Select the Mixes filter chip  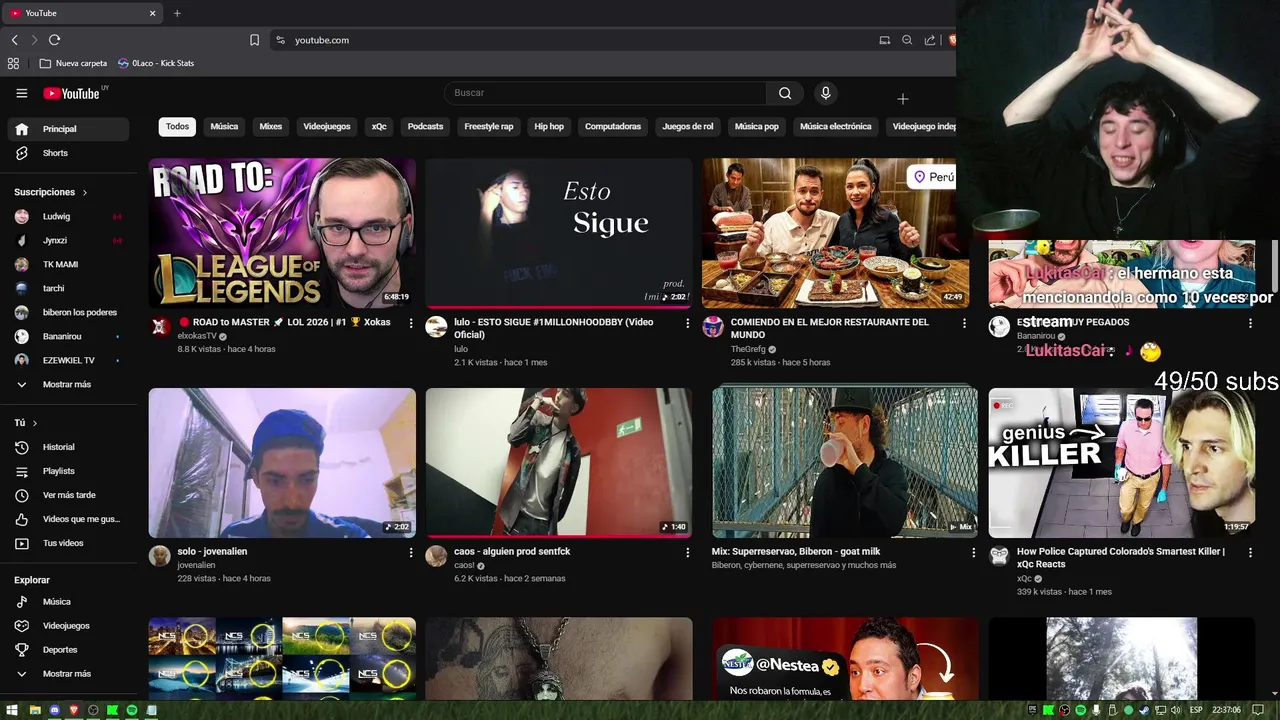[270, 127]
